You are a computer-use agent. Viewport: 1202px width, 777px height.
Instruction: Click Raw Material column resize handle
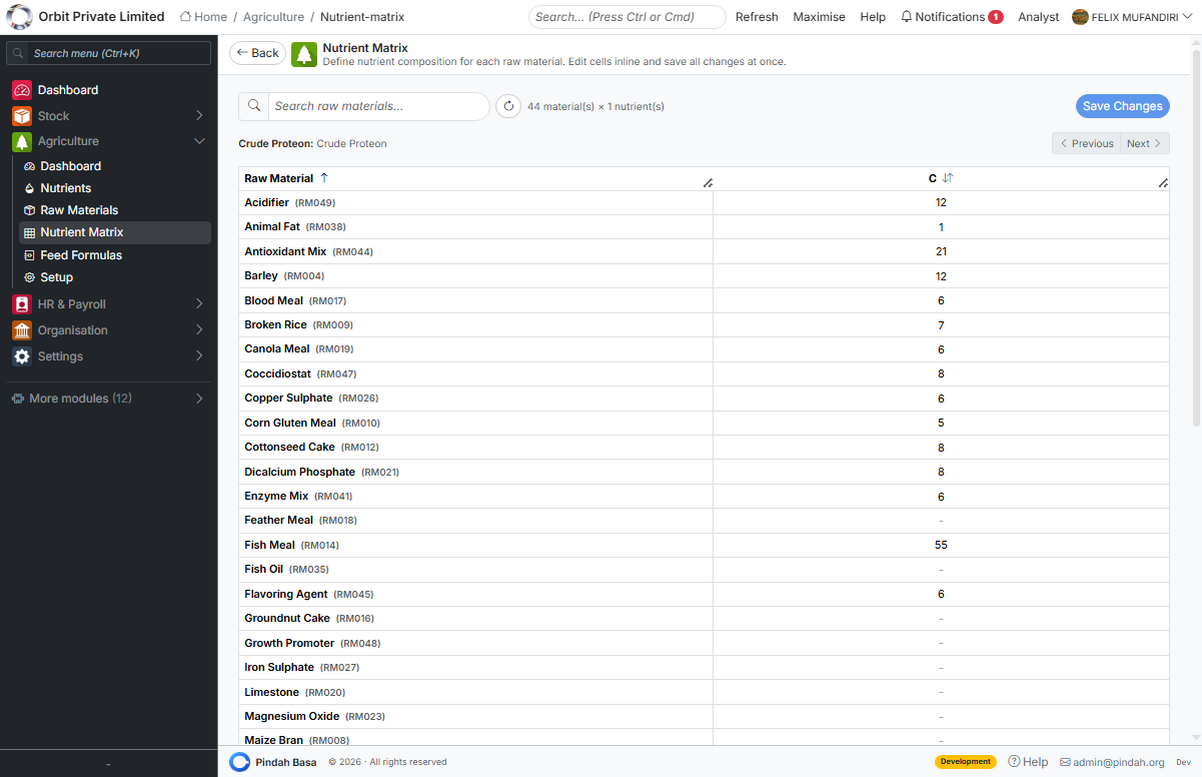(708, 183)
